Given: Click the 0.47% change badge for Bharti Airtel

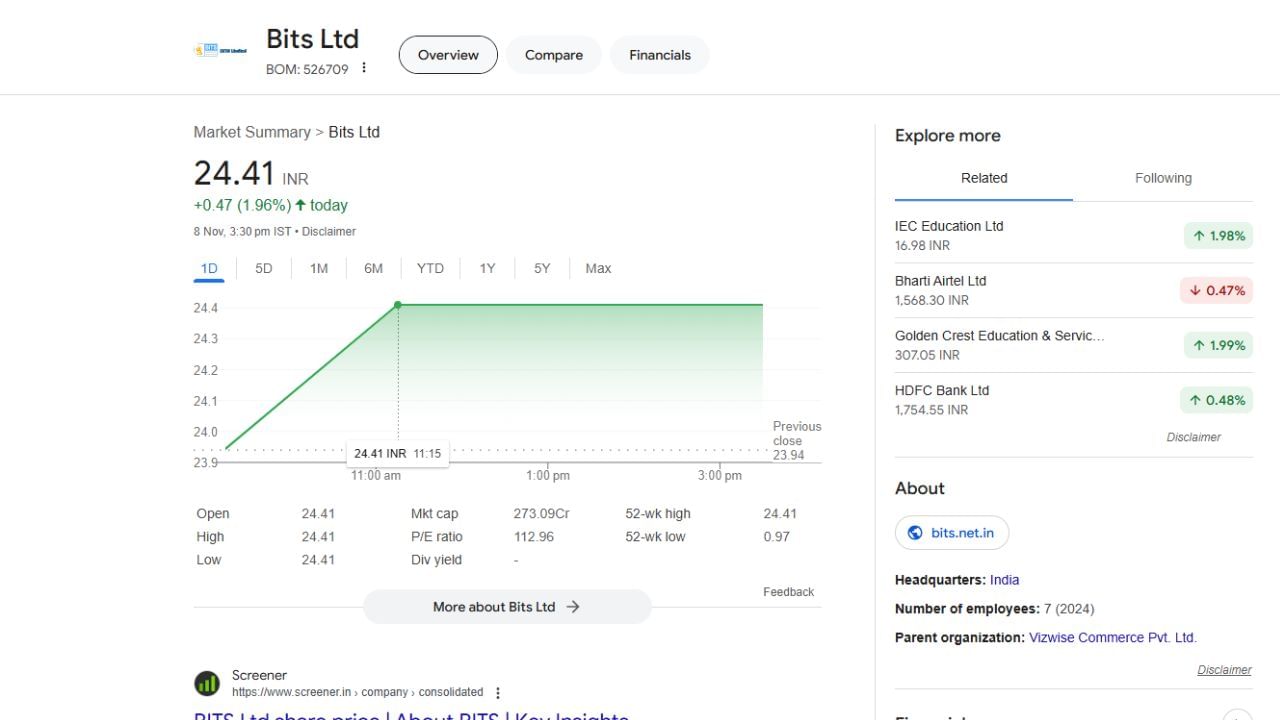Looking at the screenshot, I should tap(1217, 291).
